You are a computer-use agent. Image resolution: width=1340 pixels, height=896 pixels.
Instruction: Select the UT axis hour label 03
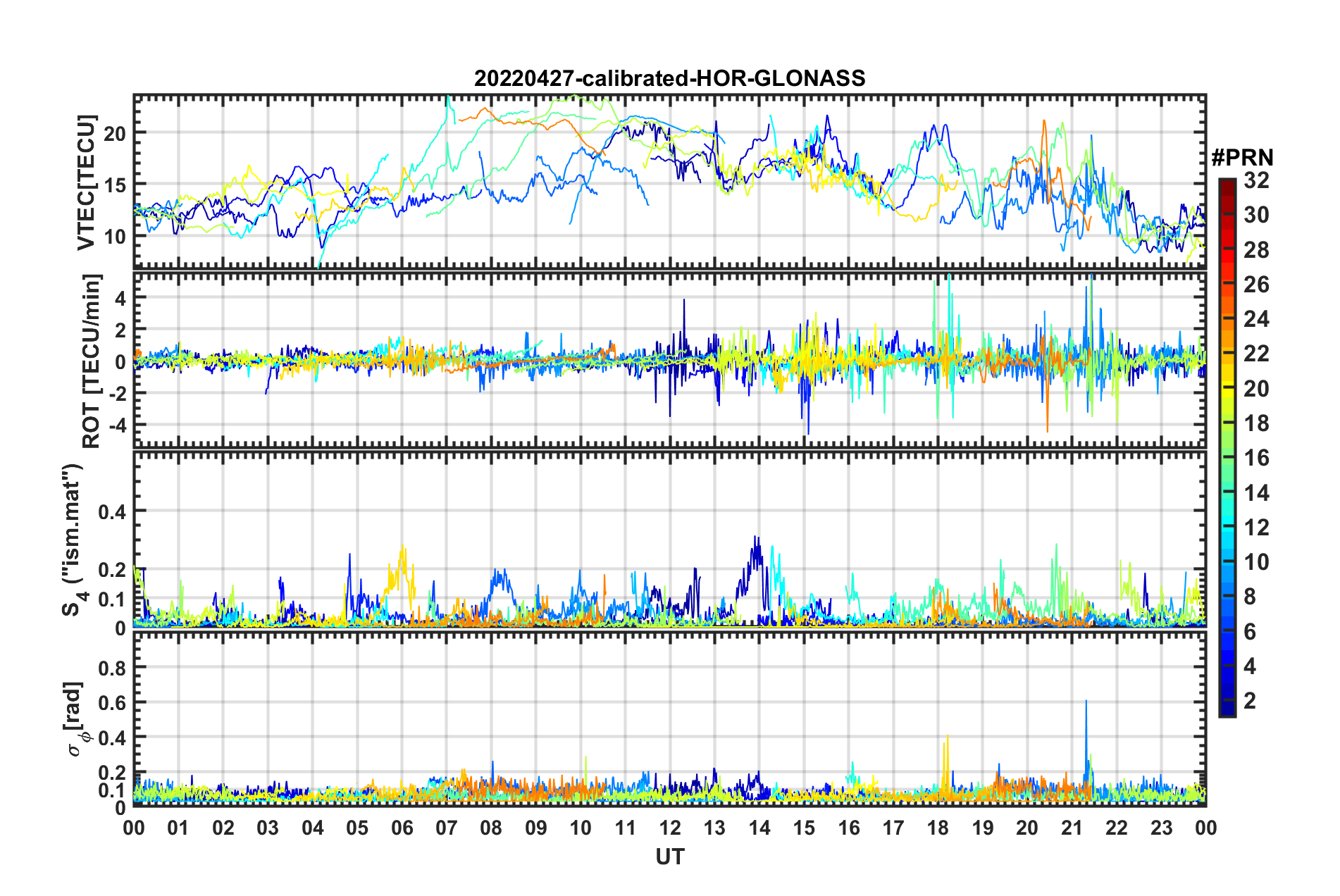coord(268,827)
